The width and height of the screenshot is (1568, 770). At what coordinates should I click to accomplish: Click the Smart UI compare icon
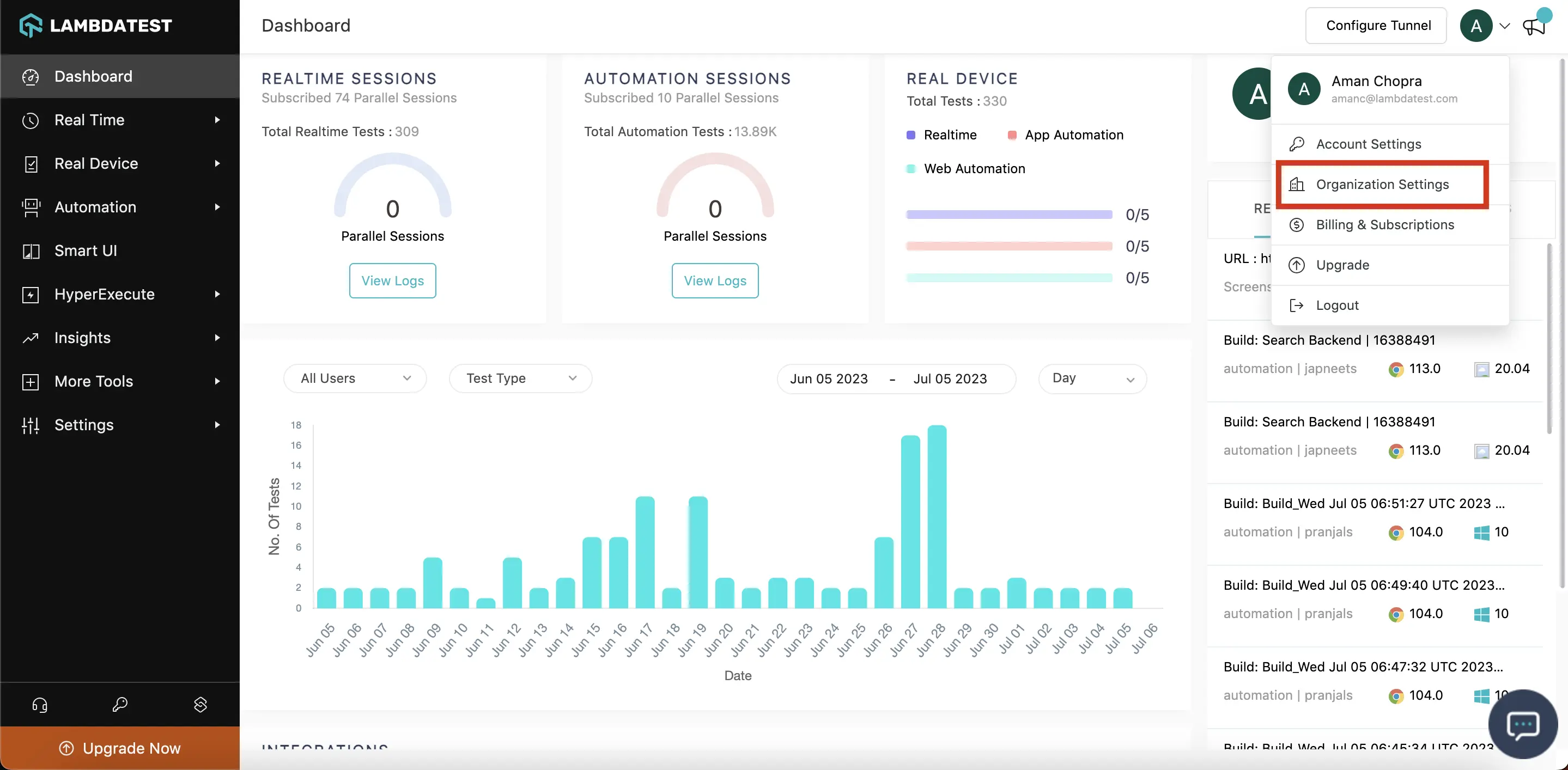31,251
